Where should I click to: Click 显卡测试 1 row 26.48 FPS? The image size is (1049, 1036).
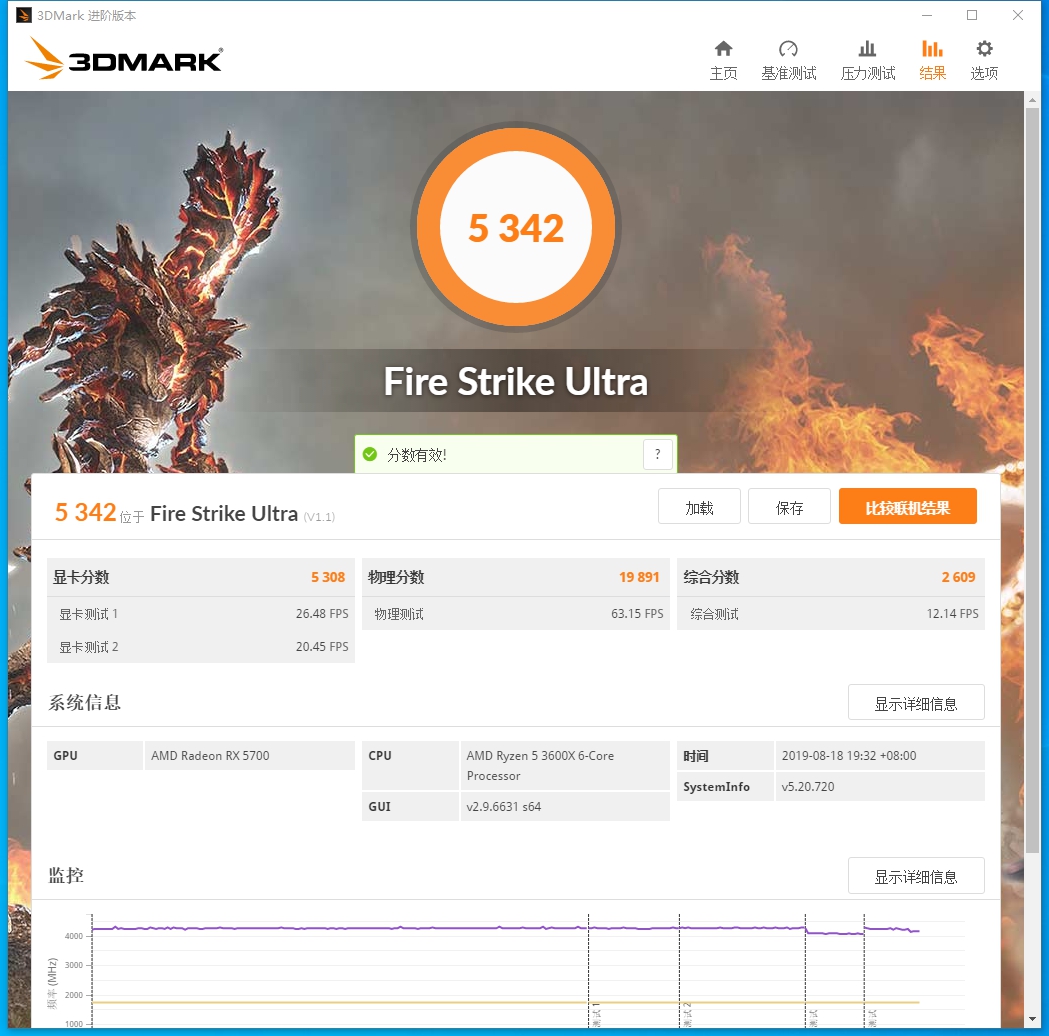201,614
